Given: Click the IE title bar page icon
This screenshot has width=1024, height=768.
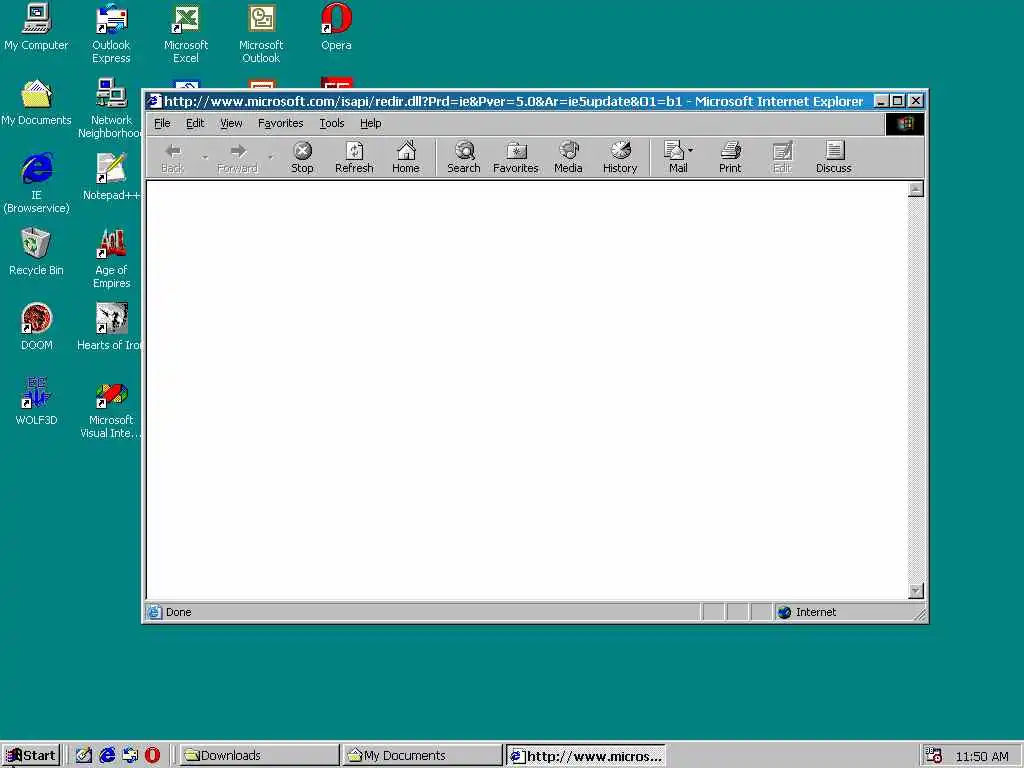Looking at the screenshot, I should [154, 101].
